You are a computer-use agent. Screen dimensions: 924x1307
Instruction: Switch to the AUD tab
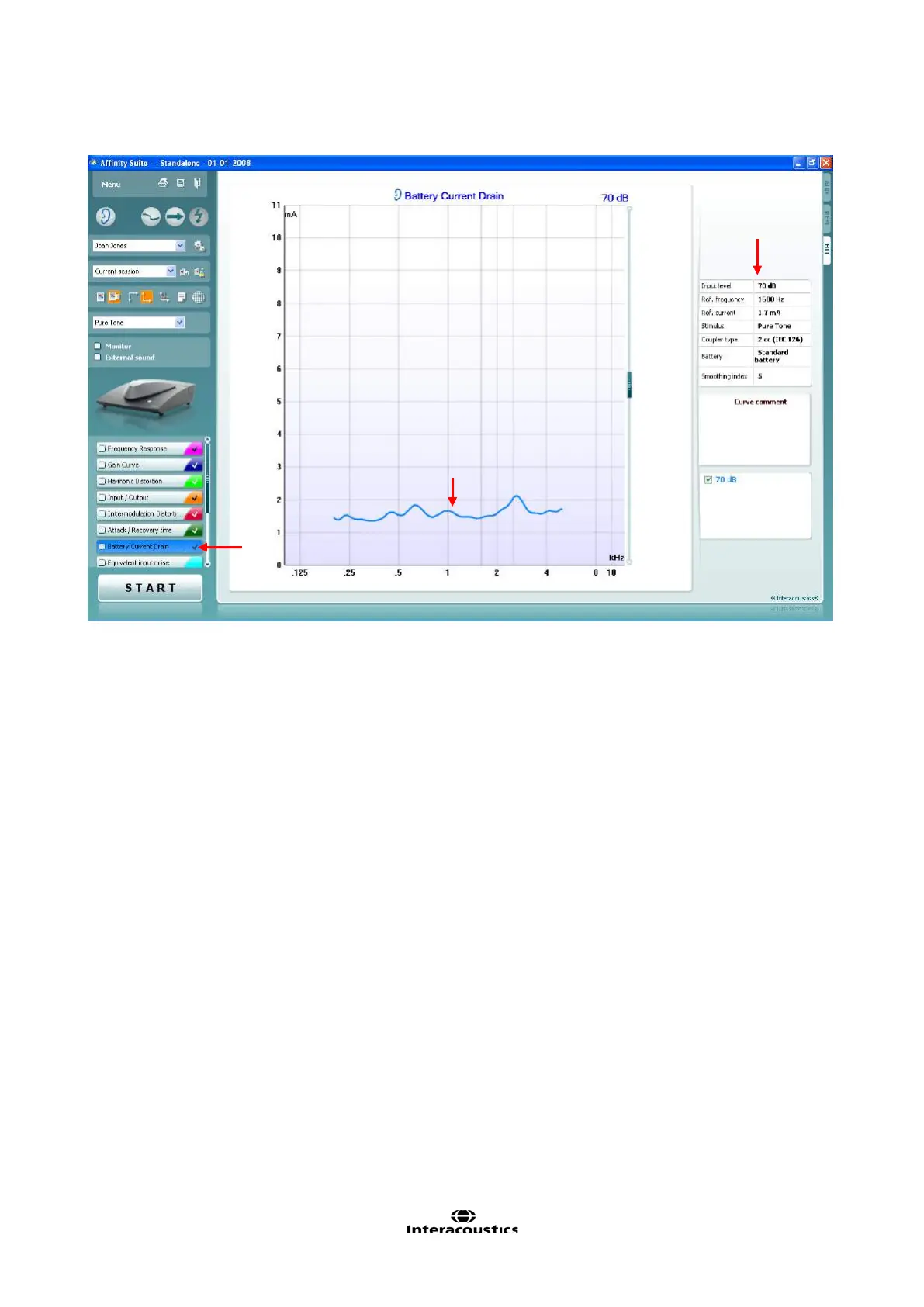827,187
